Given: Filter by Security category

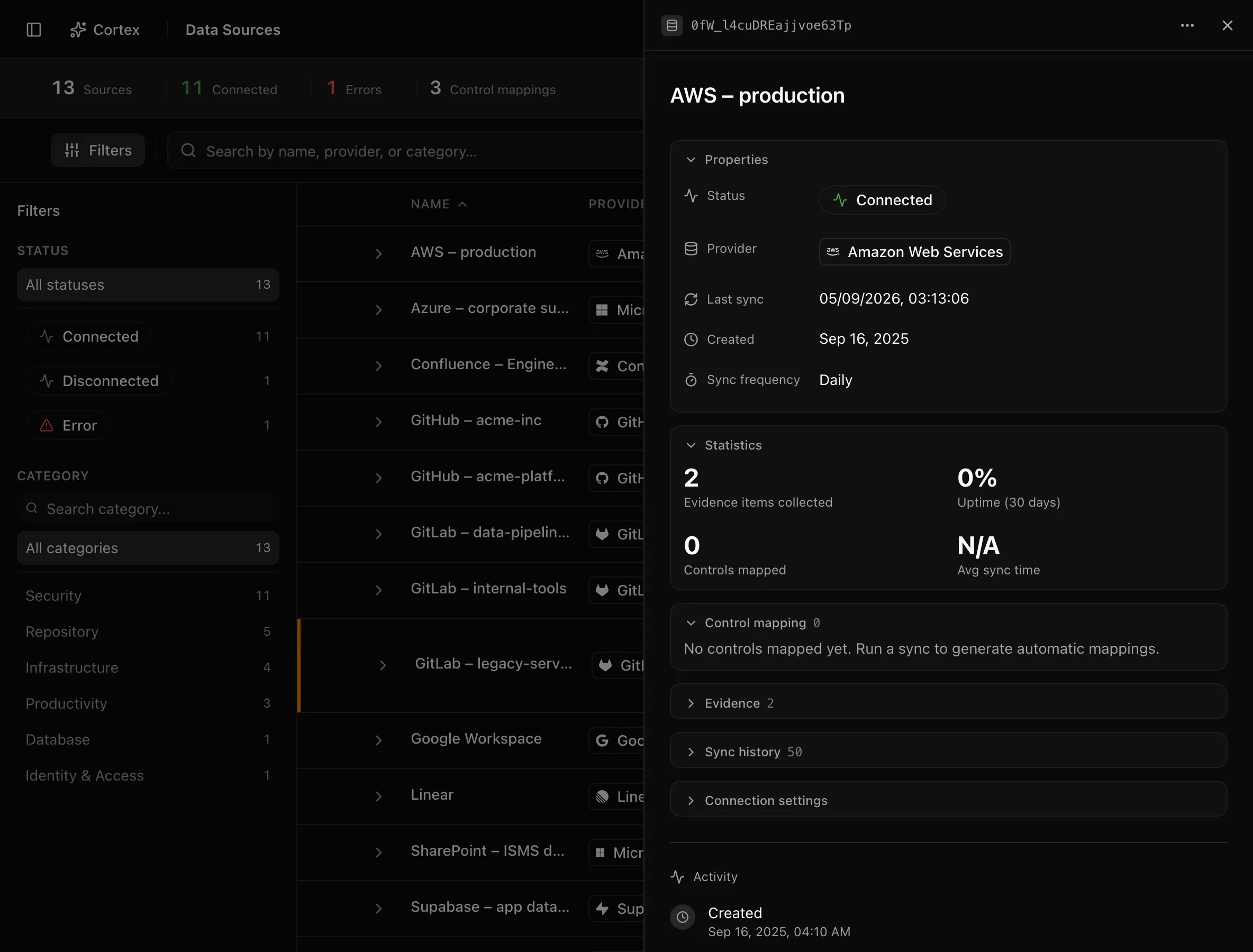Looking at the screenshot, I should 148,596.
